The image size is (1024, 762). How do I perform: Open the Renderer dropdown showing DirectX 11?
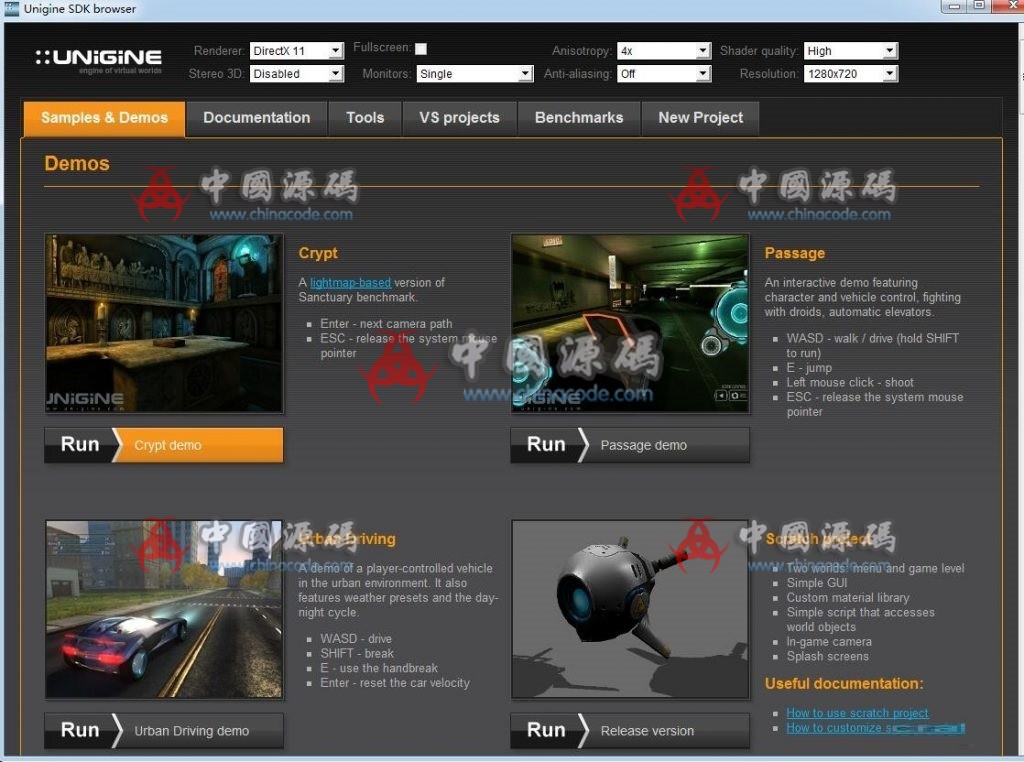click(296, 51)
